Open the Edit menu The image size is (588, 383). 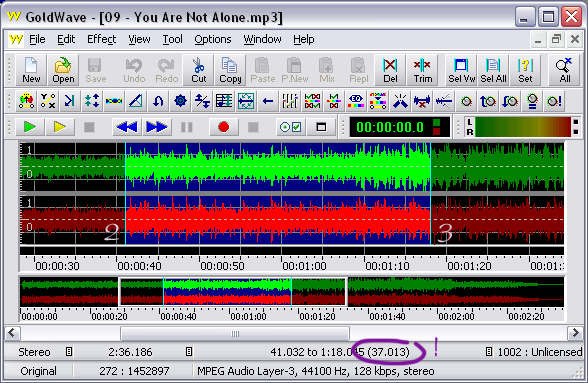pyautogui.click(x=66, y=39)
